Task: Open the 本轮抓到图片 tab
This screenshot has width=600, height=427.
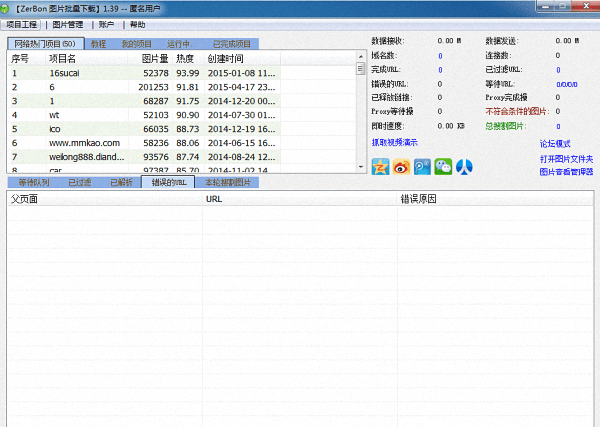Action: [228, 182]
